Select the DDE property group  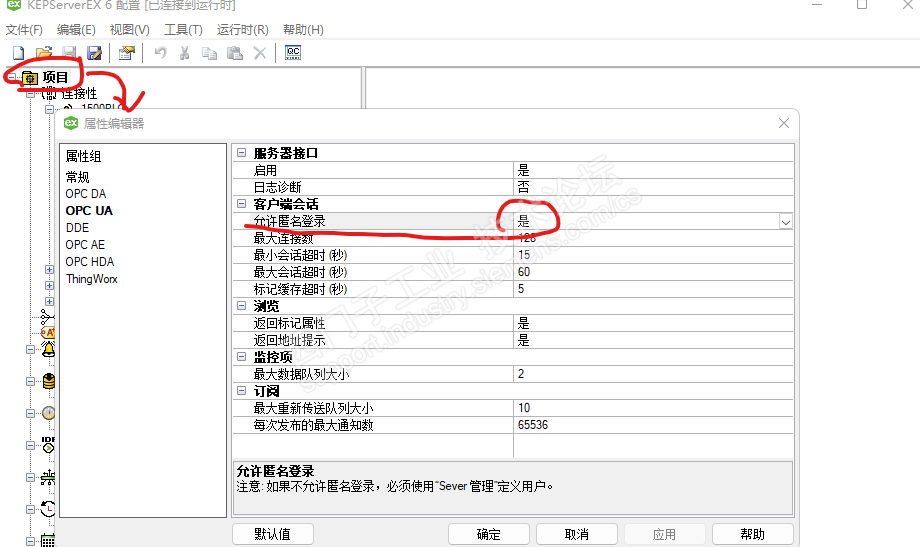coord(77,228)
